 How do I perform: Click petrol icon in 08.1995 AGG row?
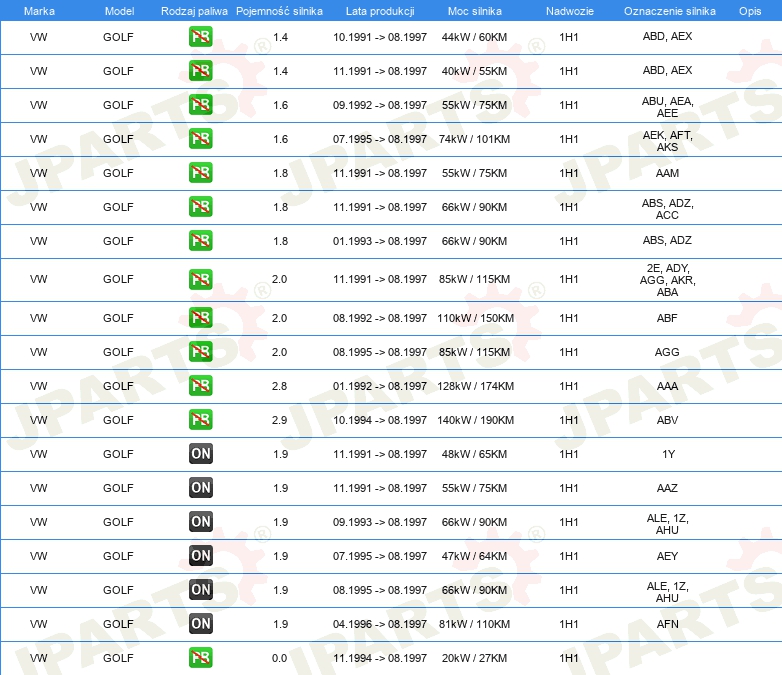pos(200,351)
